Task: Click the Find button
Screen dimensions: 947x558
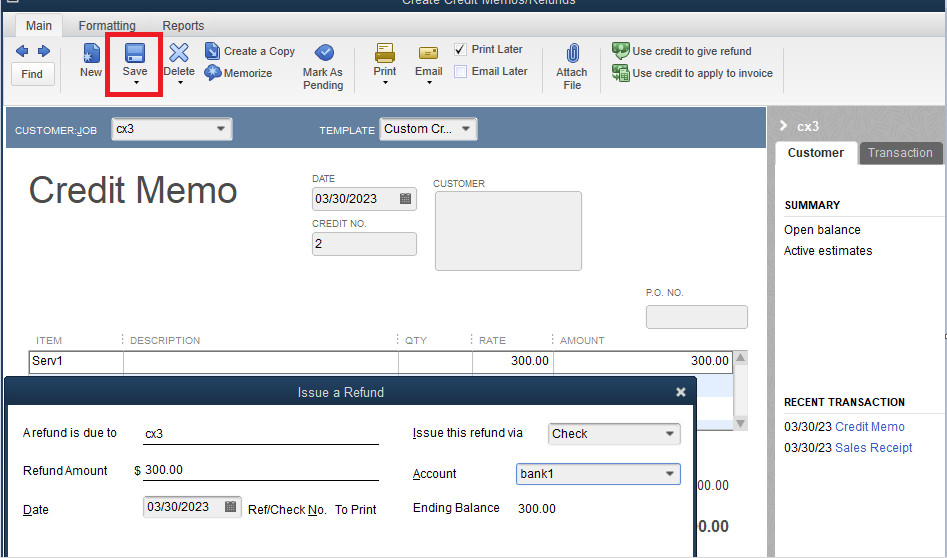Action: click(32, 74)
